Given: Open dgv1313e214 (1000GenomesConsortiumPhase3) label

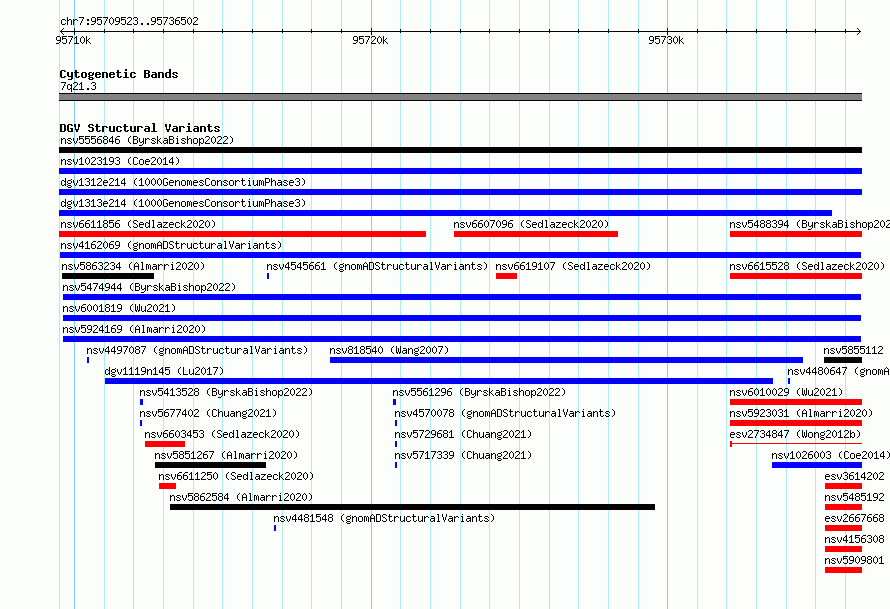Looking at the screenshot, I should tap(183, 203).
